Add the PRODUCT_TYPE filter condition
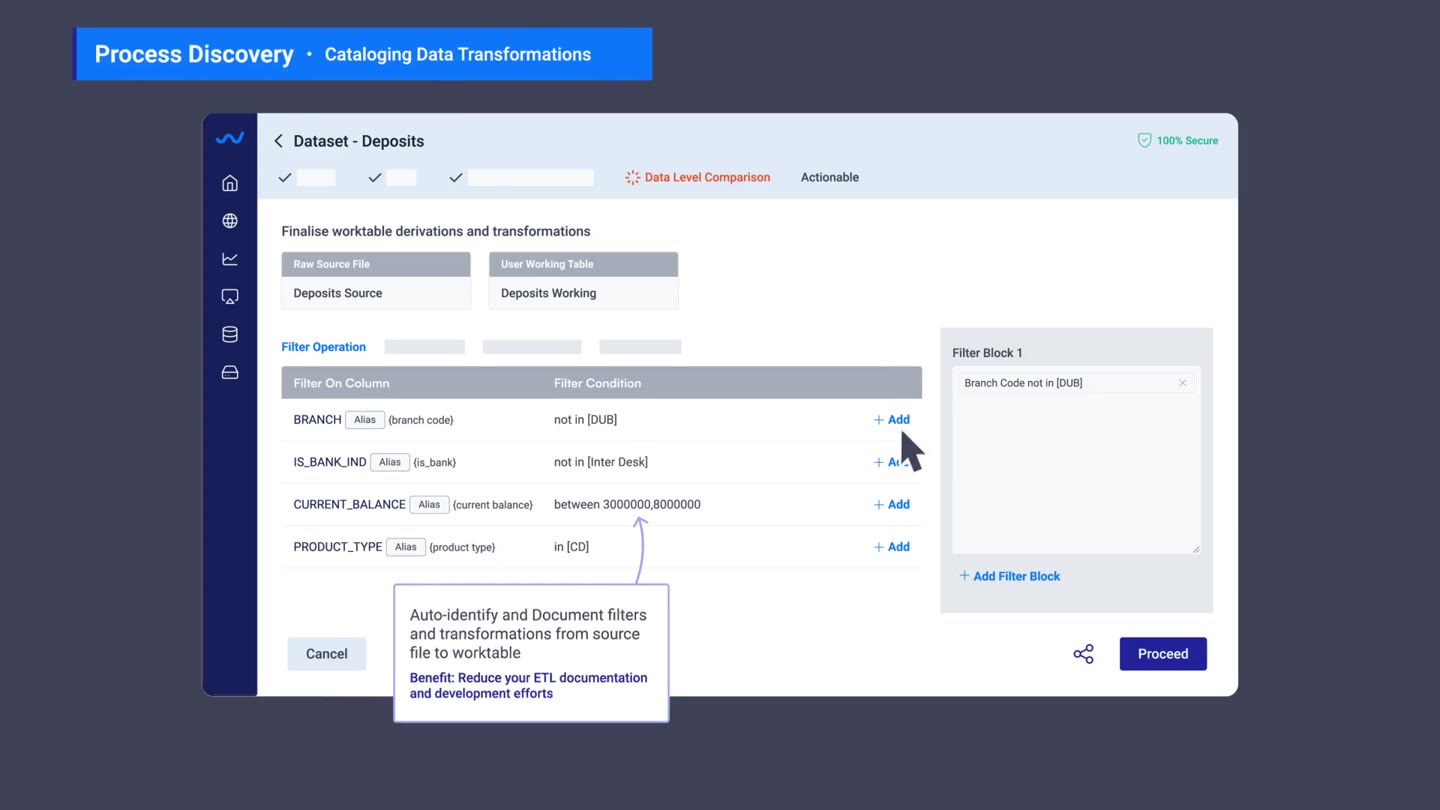The image size is (1440, 810). pos(891,547)
